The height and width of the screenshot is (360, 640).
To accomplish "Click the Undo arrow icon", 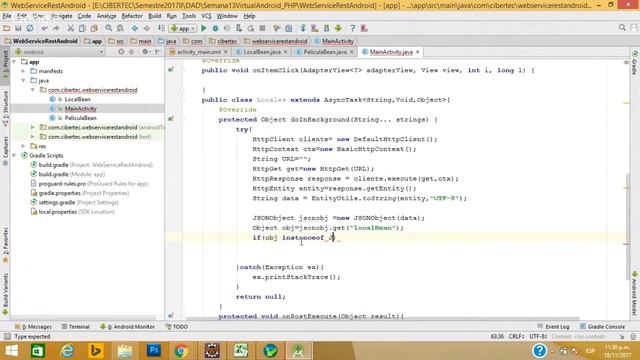I will coord(44,28).
